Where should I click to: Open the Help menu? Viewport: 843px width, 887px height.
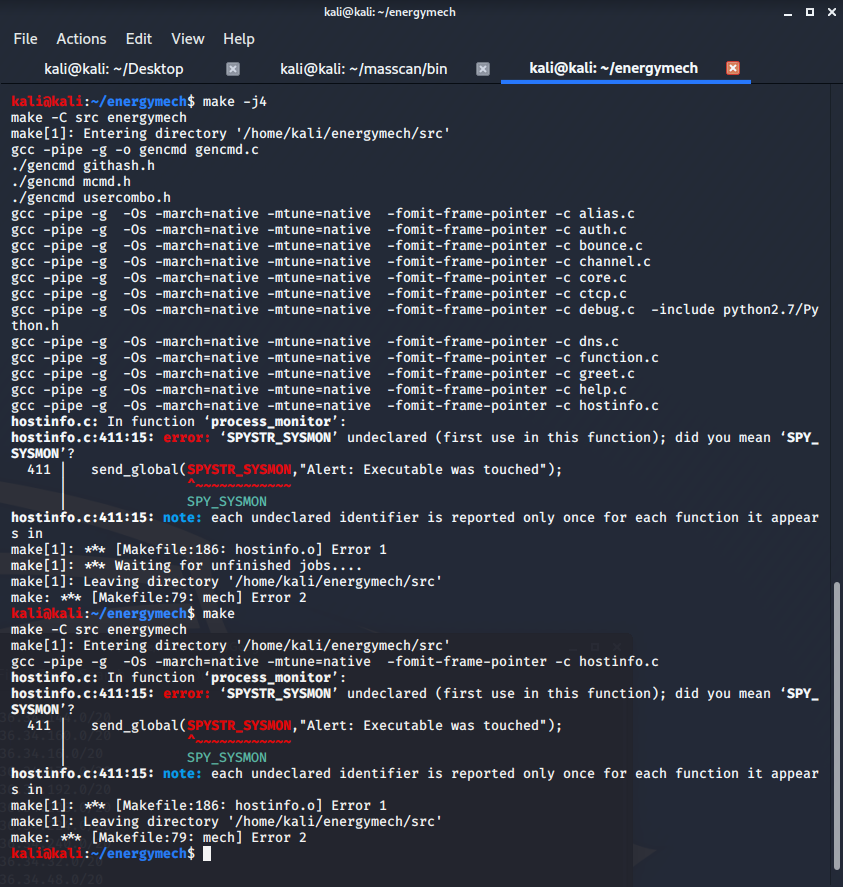[x=239, y=39]
